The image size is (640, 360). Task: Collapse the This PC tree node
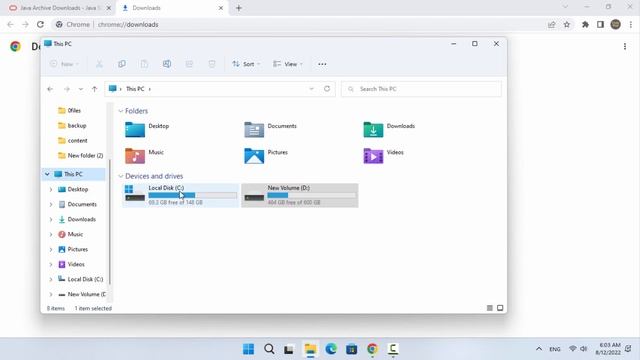point(47,174)
